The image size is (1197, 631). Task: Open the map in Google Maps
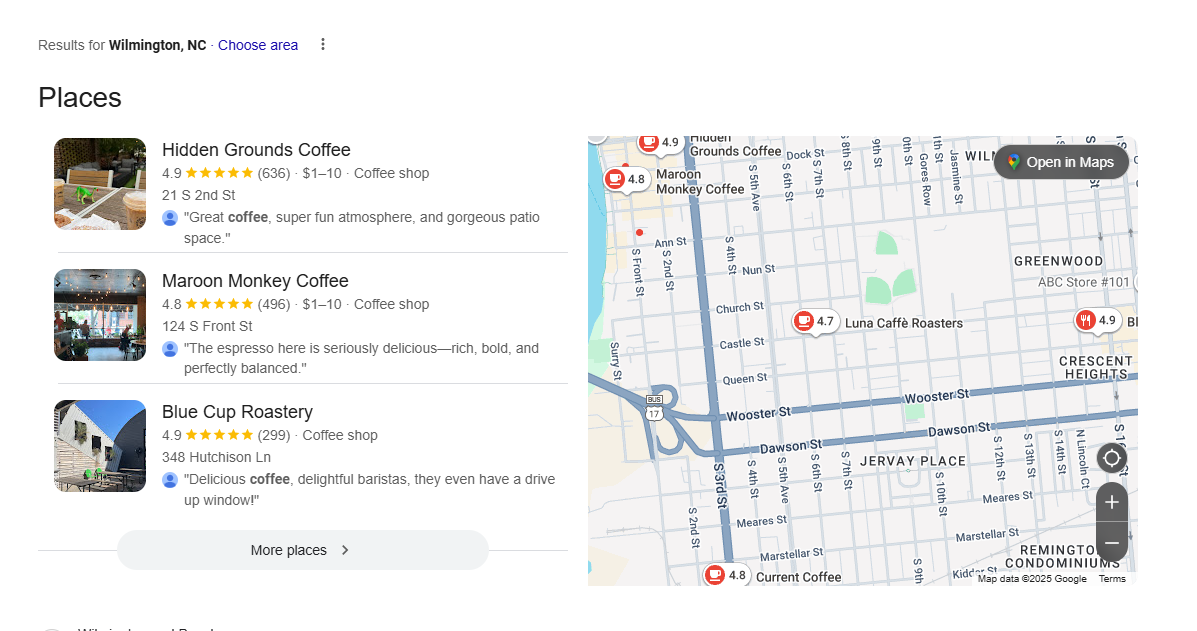pos(1061,162)
